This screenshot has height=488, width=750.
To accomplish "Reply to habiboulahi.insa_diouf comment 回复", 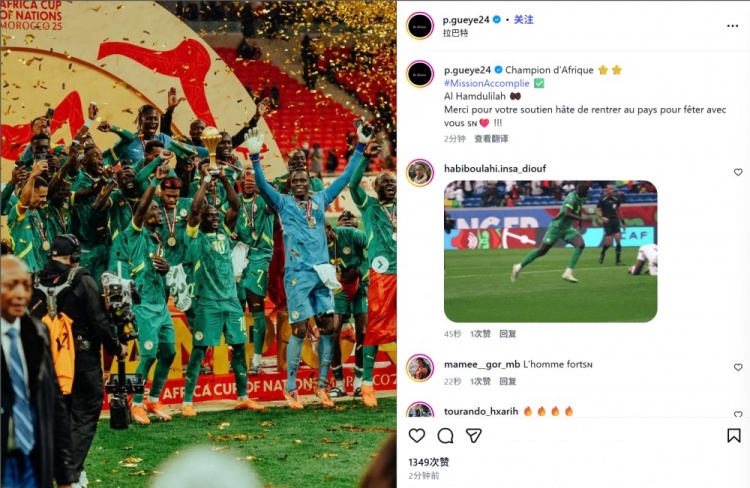I will 507,333.
